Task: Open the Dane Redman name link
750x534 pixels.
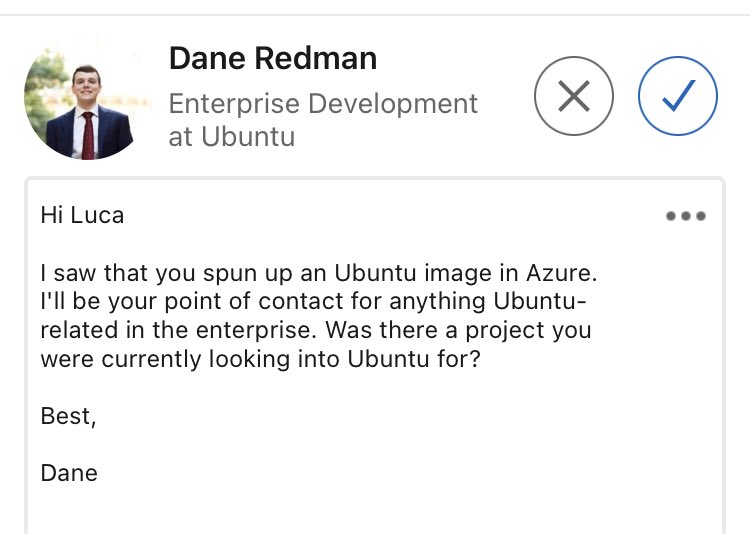Action: [x=272, y=59]
